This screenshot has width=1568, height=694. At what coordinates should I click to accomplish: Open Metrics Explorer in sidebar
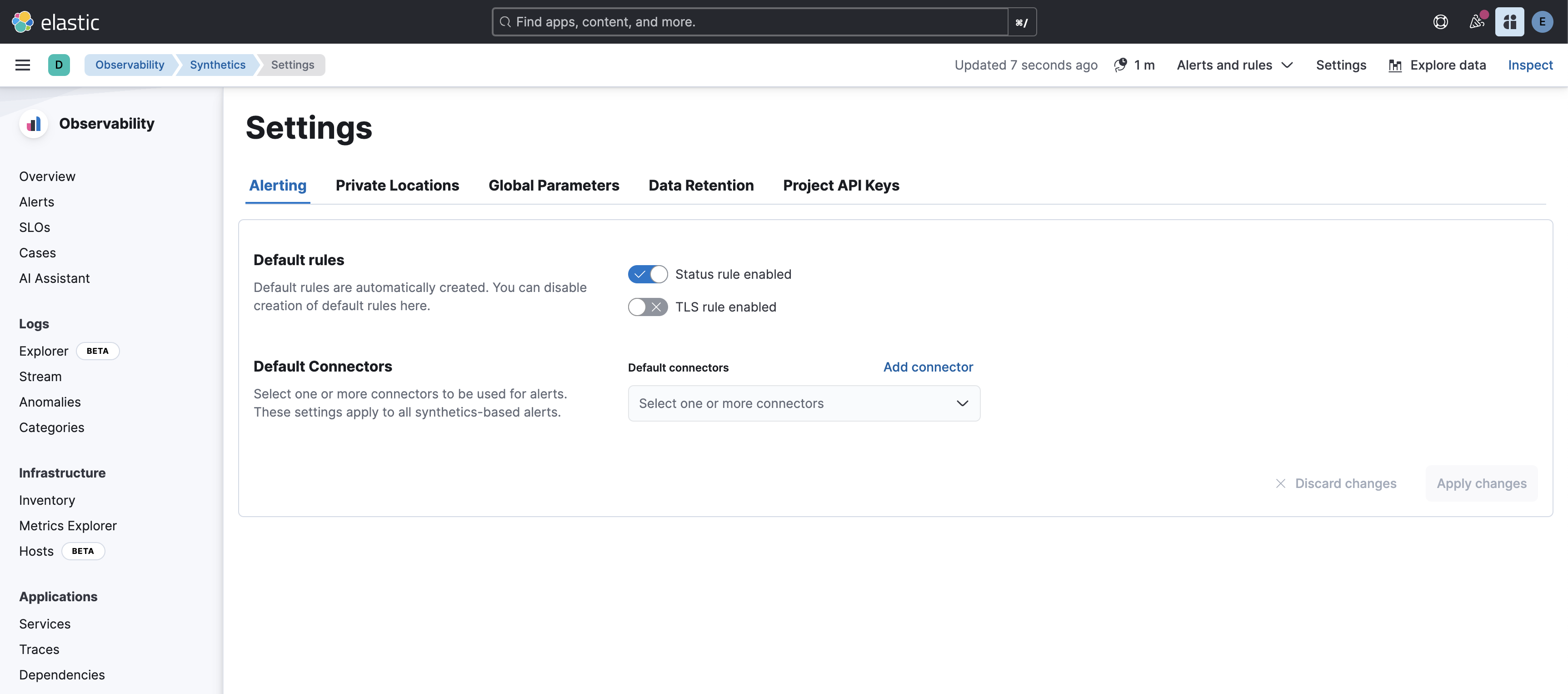pos(68,526)
